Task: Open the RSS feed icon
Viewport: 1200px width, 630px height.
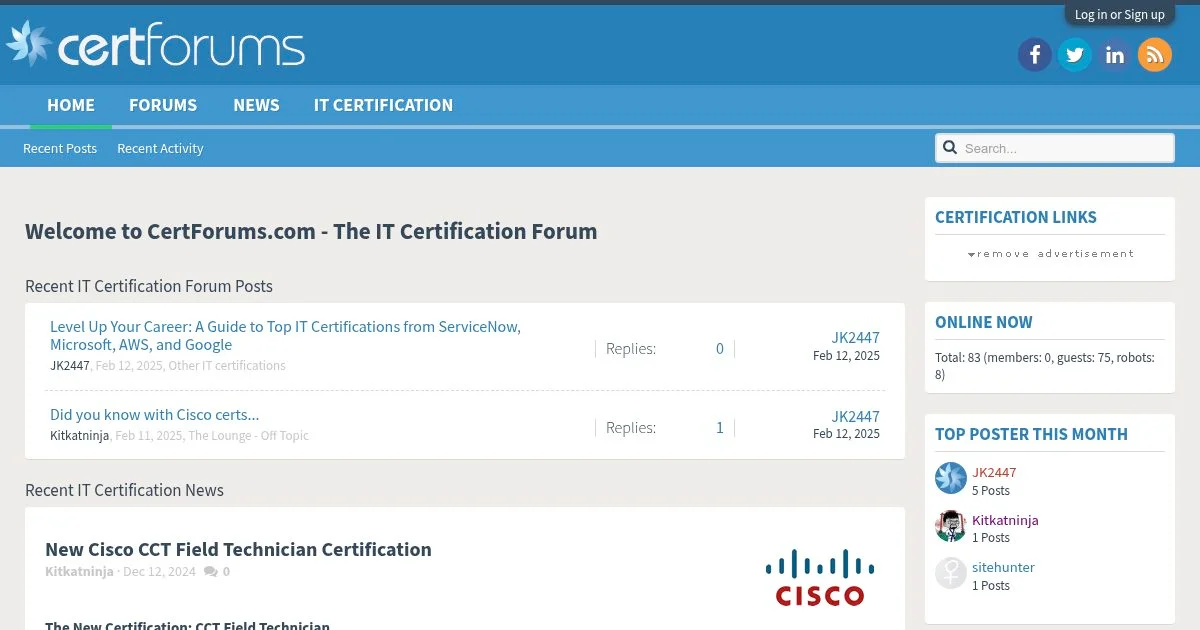Action: (x=1155, y=54)
